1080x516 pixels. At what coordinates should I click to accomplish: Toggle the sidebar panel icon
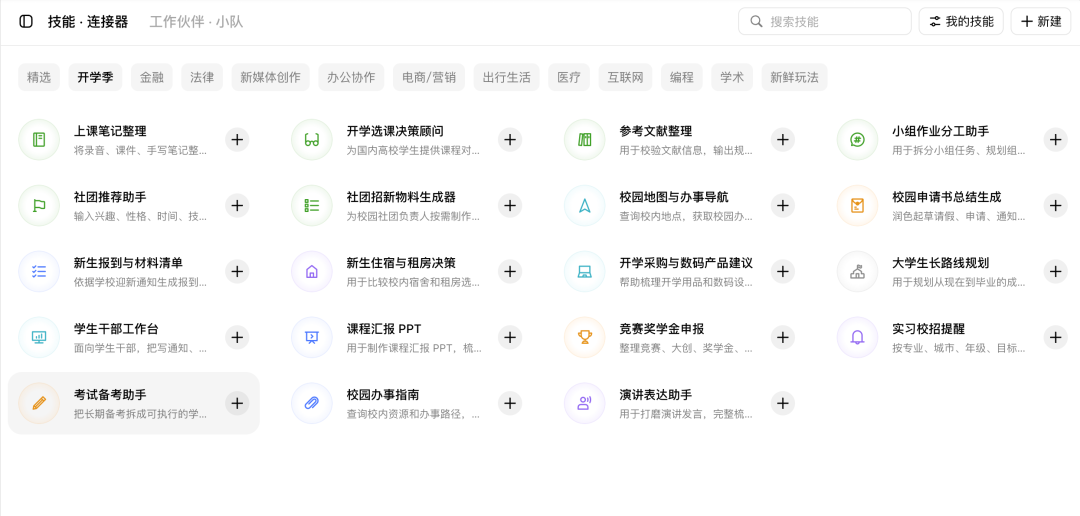pyautogui.click(x=26, y=21)
